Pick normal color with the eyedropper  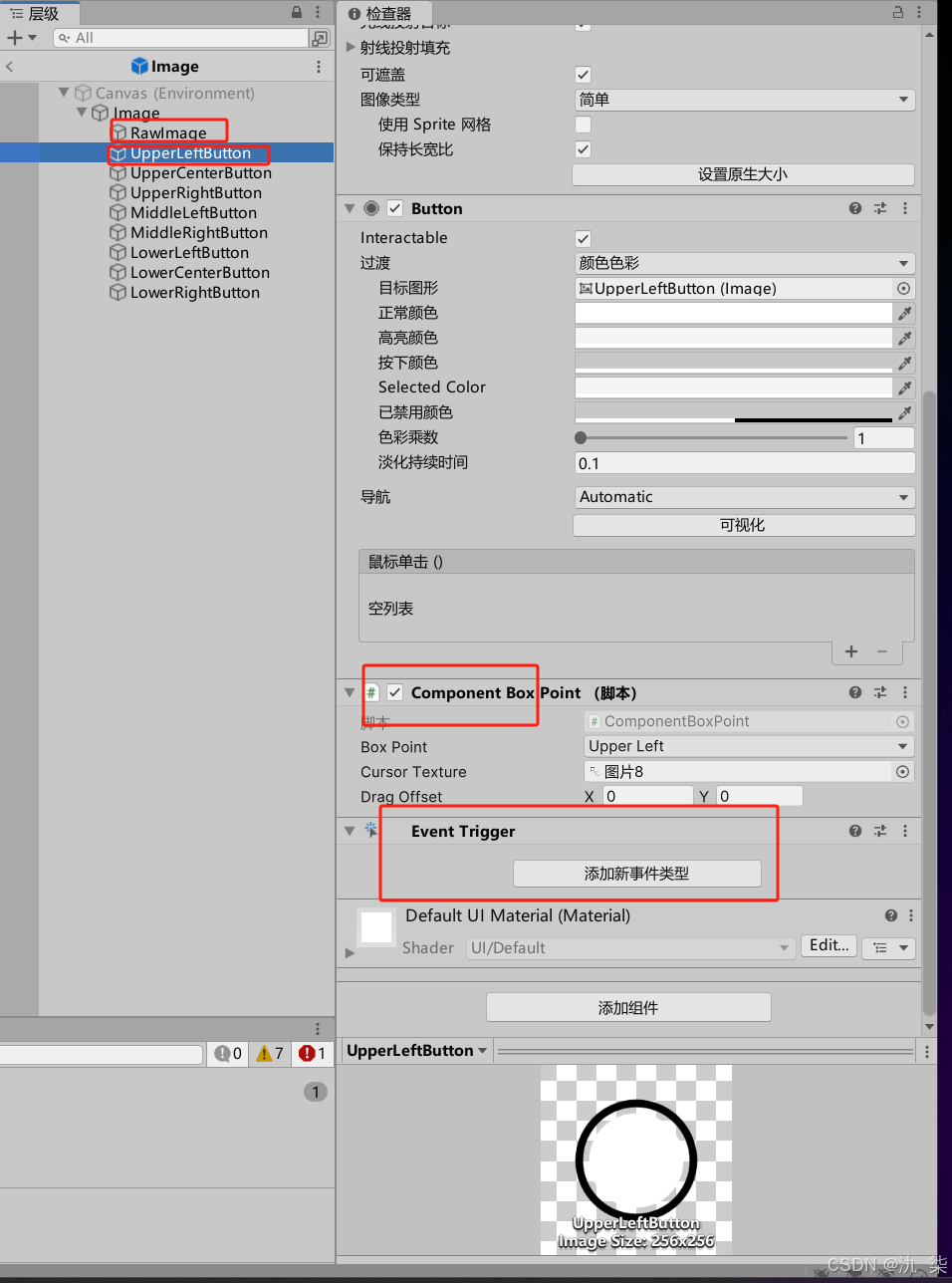pos(905,313)
